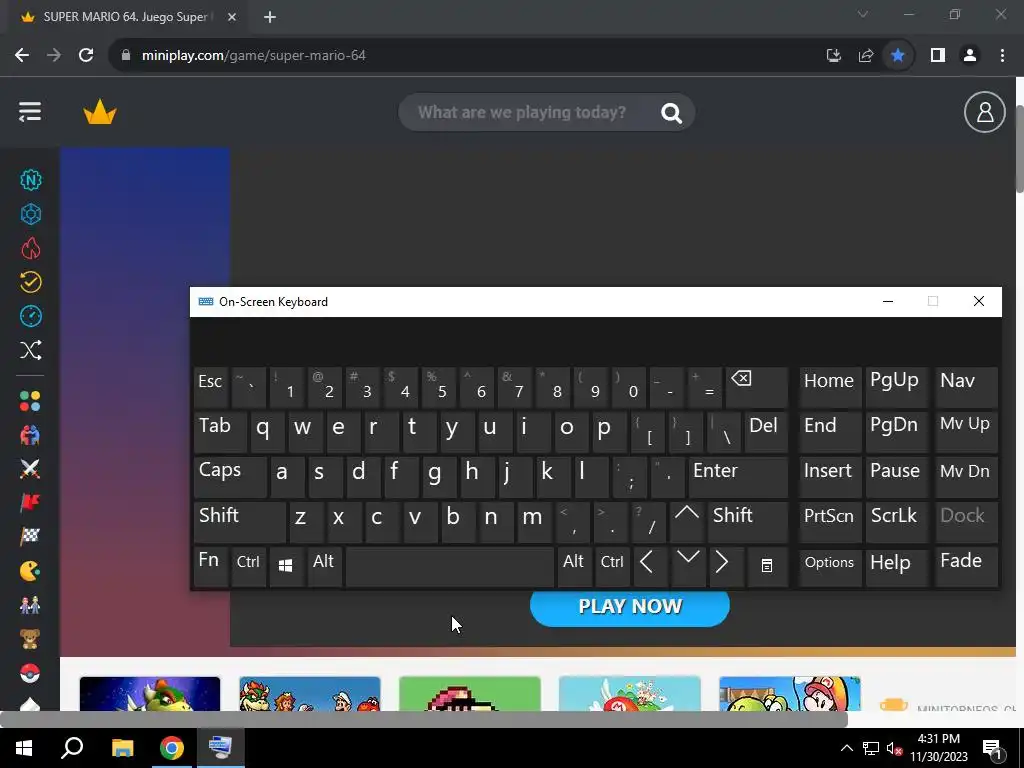Click the two people hugging category icon
The width and height of the screenshot is (1024, 768).
click(30, 435)
